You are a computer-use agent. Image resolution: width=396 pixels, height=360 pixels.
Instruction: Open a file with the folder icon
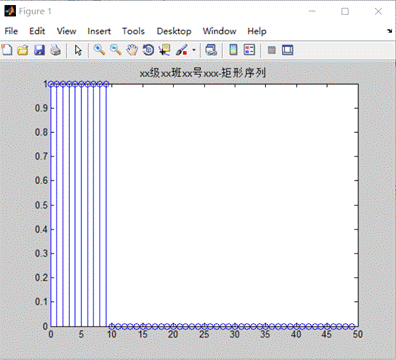tap(23, 50)
